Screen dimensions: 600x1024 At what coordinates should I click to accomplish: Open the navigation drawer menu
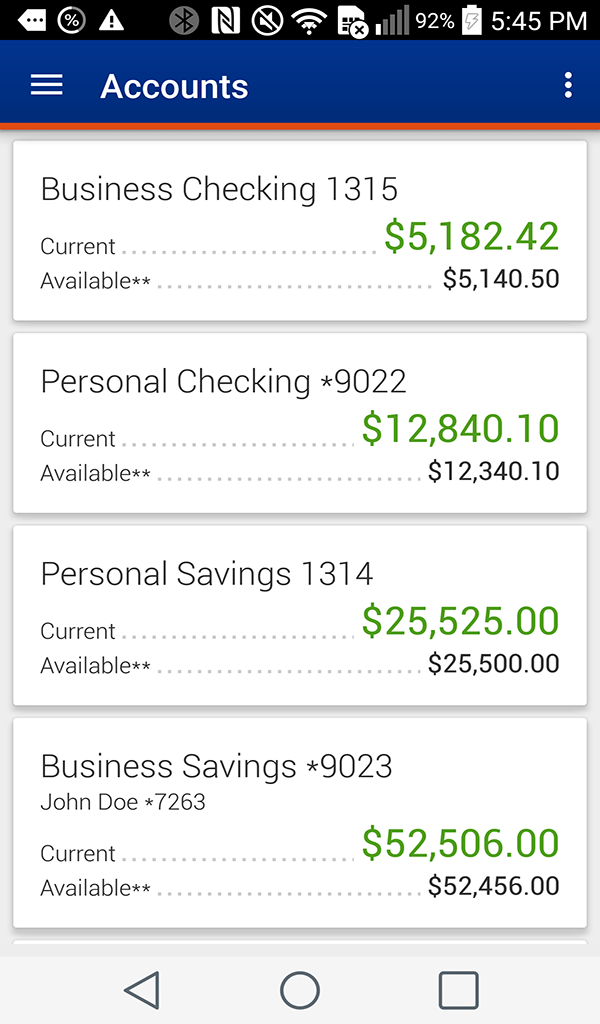[45, 85]
